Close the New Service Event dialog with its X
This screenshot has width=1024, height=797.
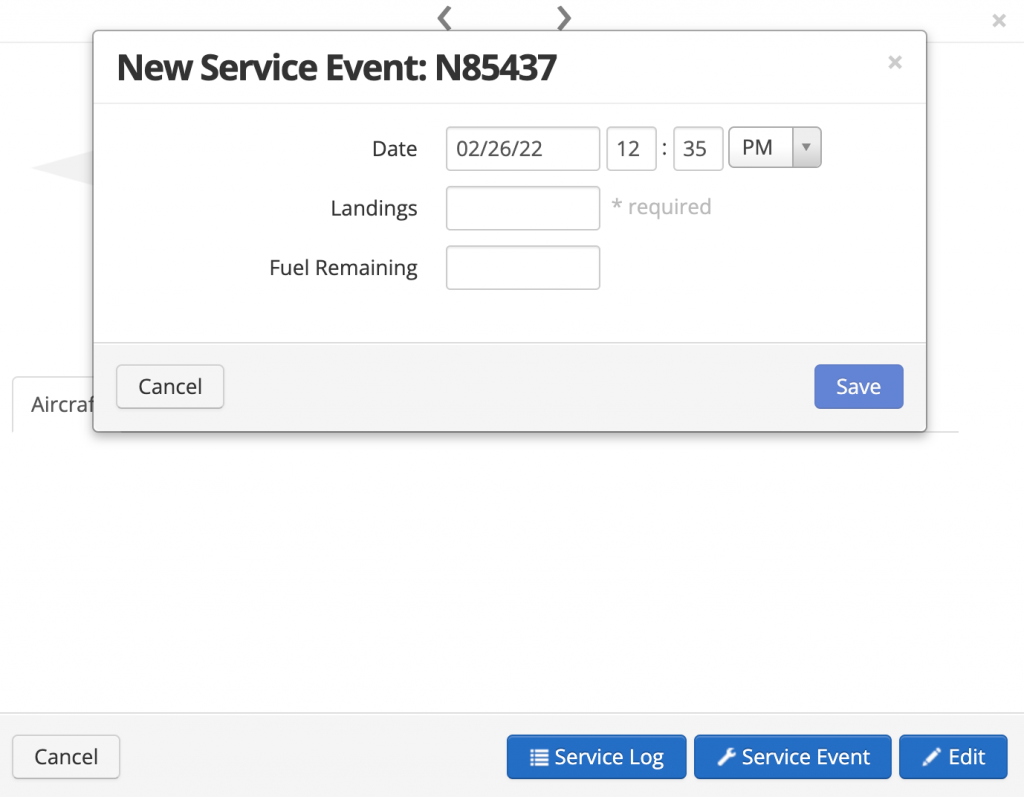[x=895, y=62]
